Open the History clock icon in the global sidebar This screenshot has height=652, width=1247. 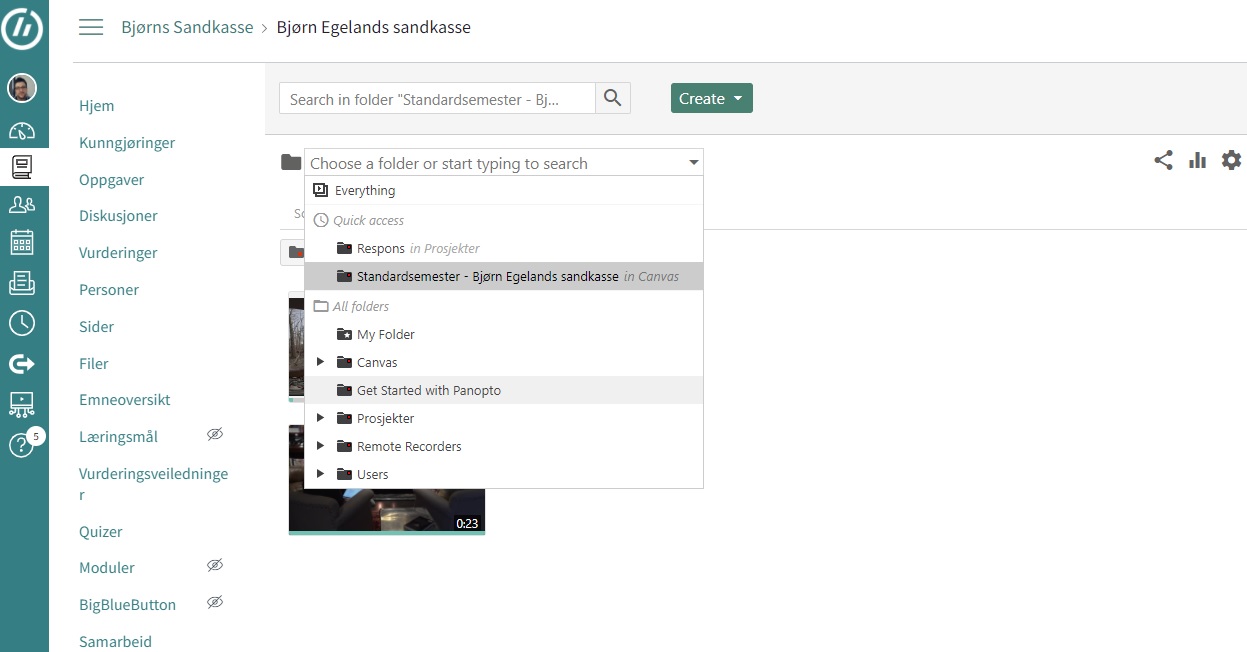(x=22, y=322)
